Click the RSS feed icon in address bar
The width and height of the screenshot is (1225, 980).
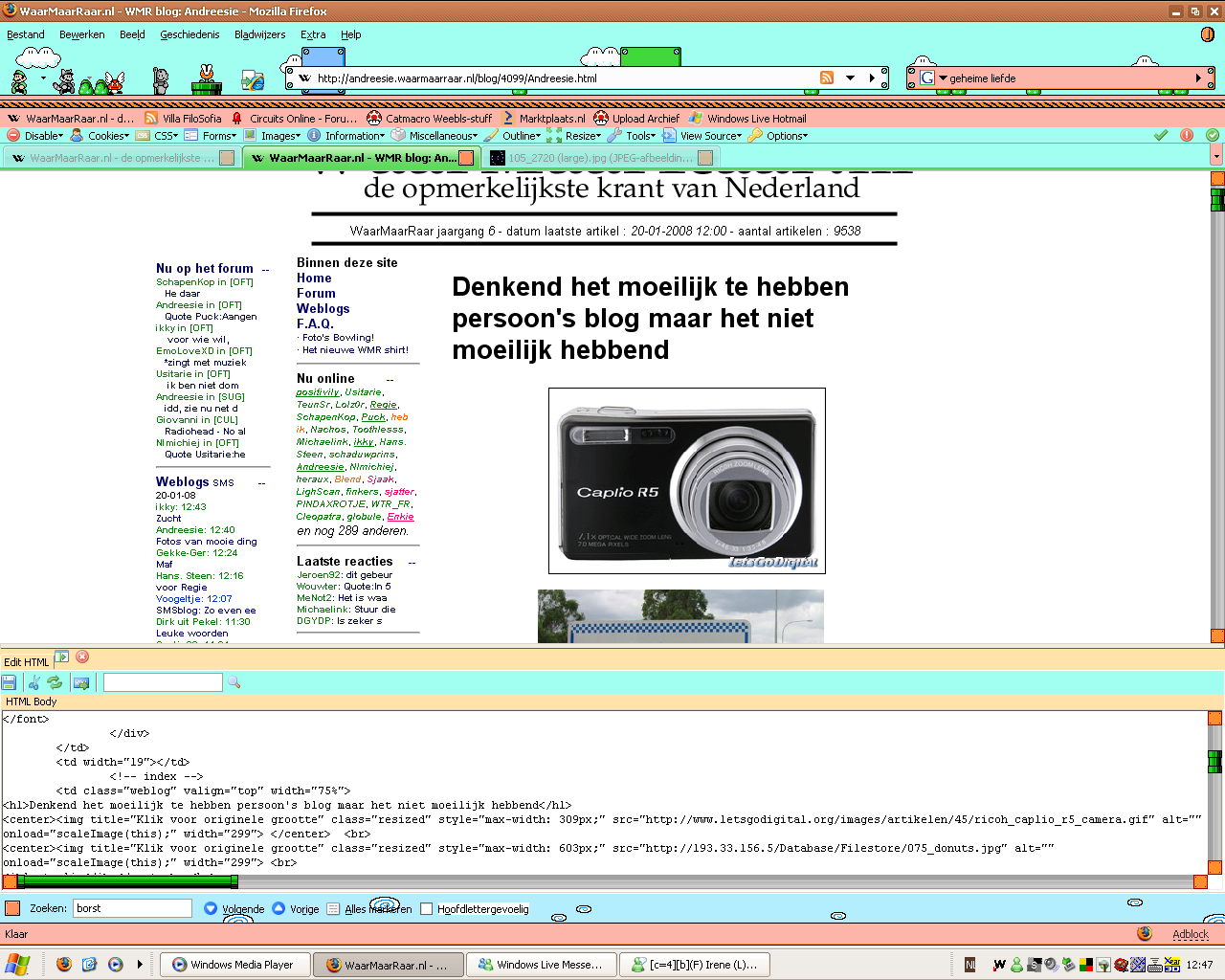pos(827,78)
